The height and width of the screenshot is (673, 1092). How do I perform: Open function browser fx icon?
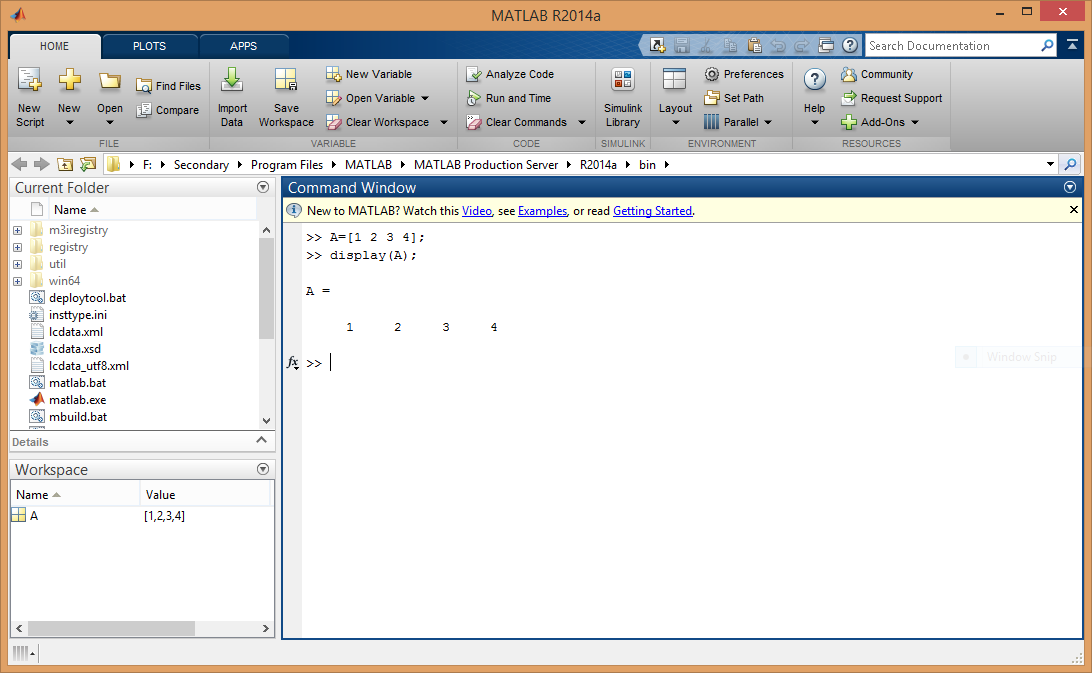(292, 362)
